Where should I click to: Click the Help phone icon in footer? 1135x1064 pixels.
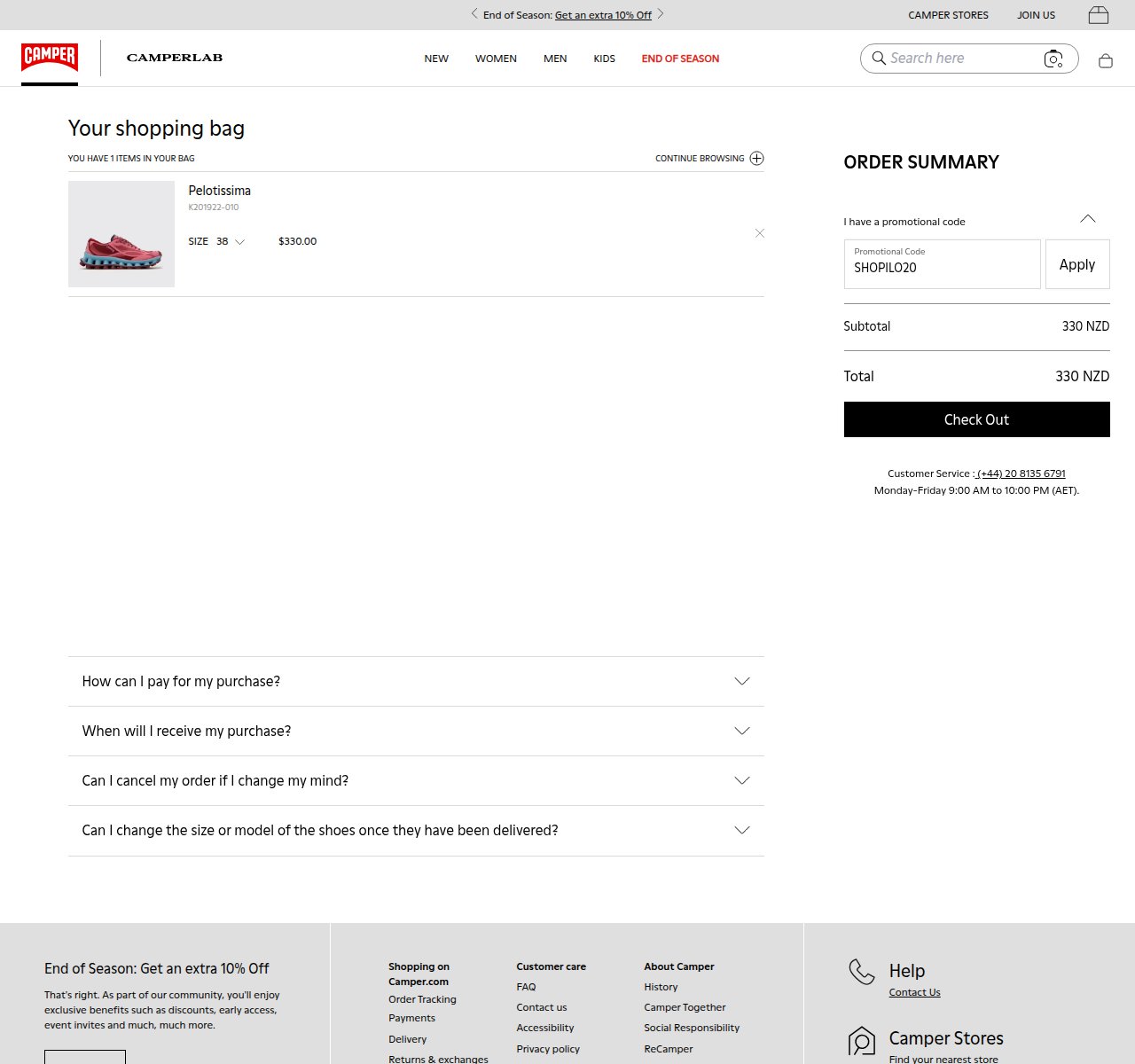(862, 972)
